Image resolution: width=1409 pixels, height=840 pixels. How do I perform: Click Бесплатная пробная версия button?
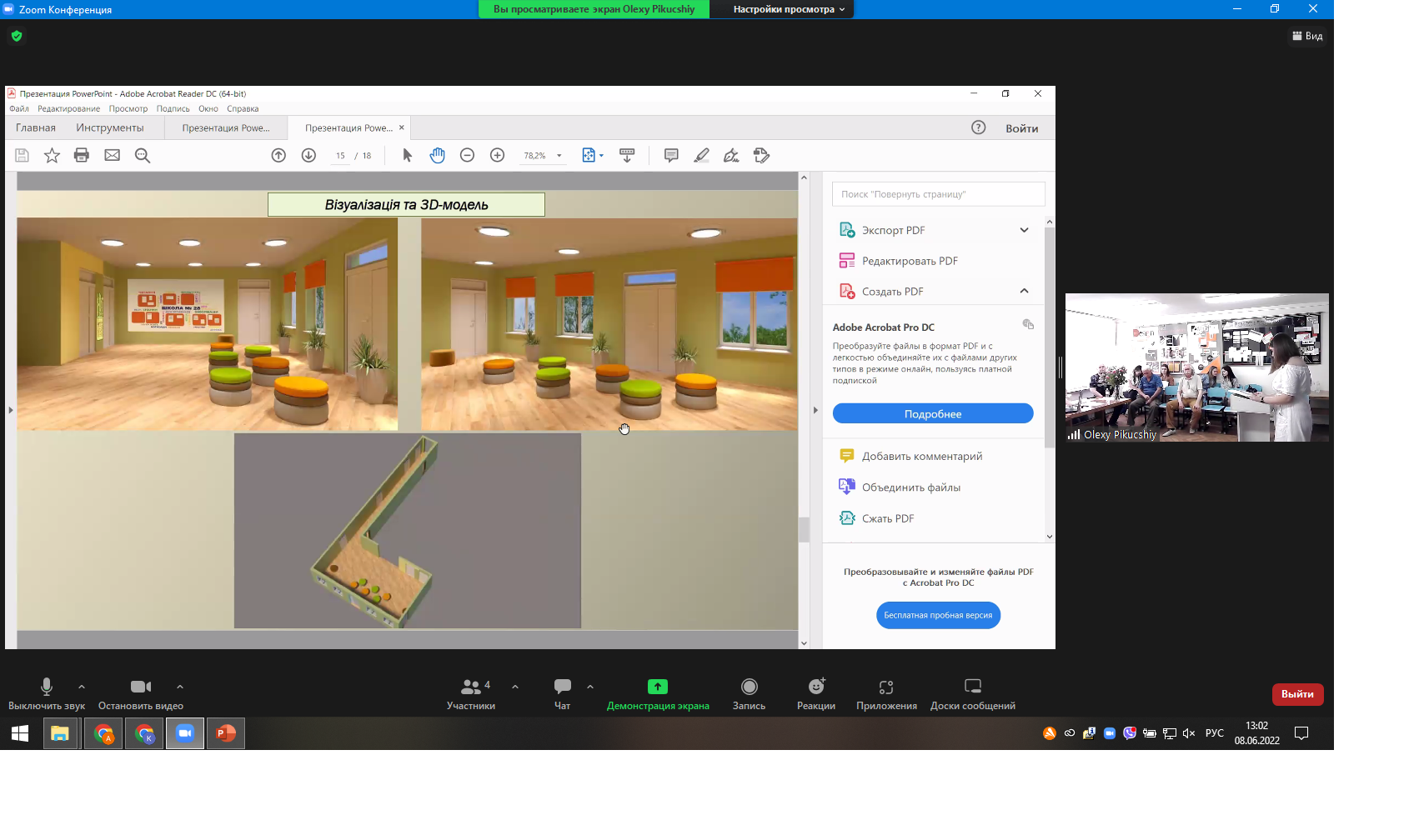(x=938, y=615)
